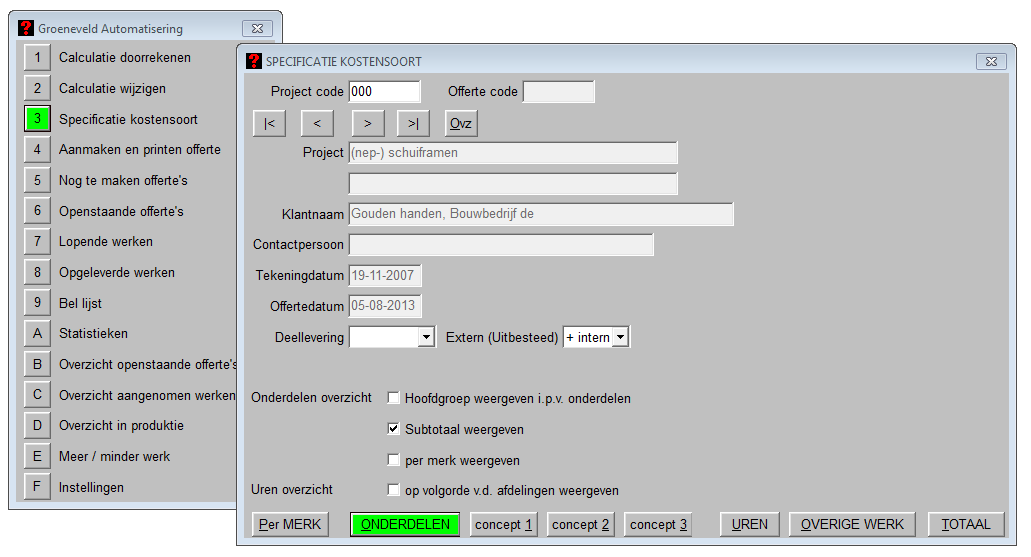1031x557 pixels.
Task: Select menu button 1 Calculatie doorrekenen
Action: pyautogui.click(x=37, y=58)
